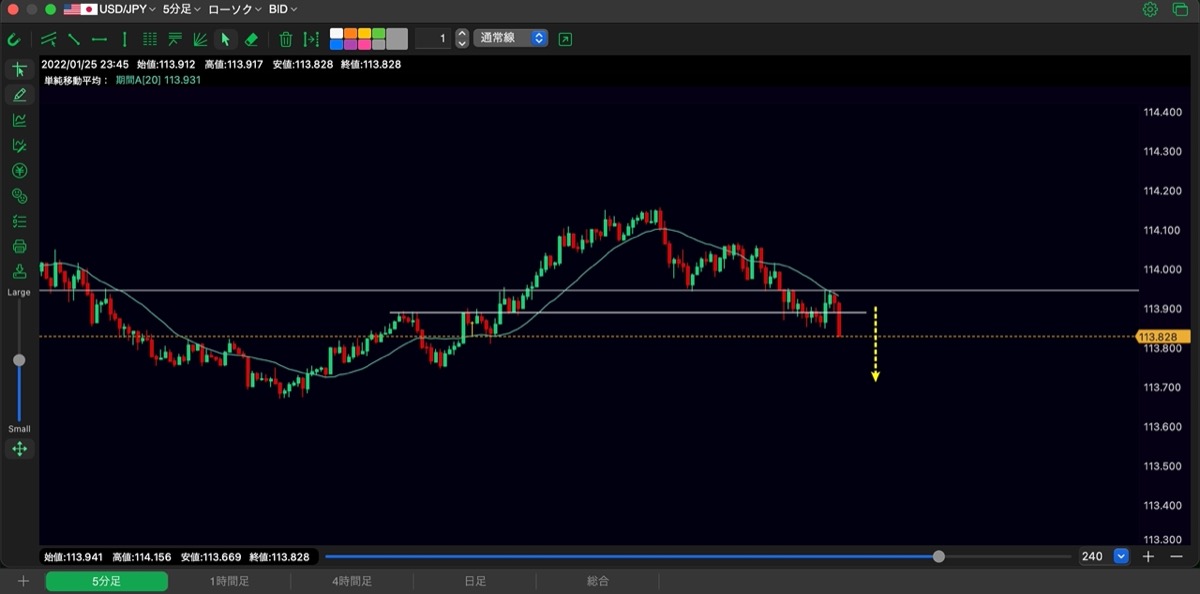The width and height of the screenshot is (1200, 594).
Task: Click the dotted grid lines tool
Action: (x=150, y=39)
